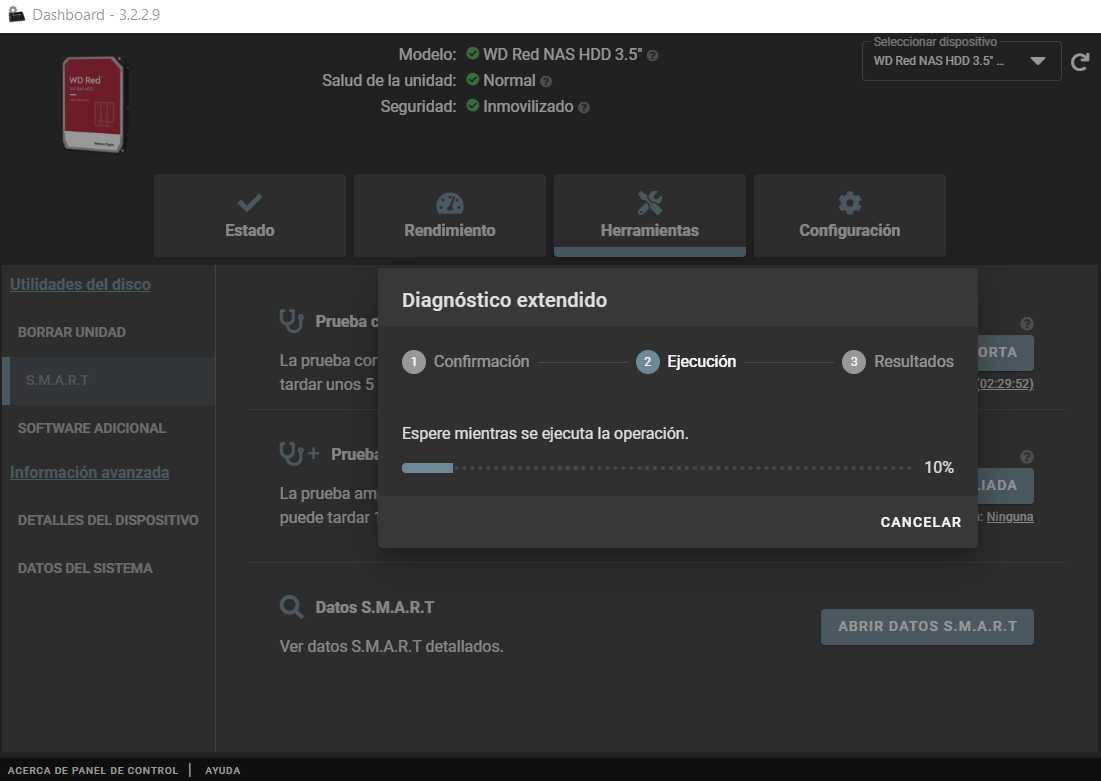Screen dimensions: 1101x781
Task: Click the Ejecución step 2 circle
Action: point(647,362)
